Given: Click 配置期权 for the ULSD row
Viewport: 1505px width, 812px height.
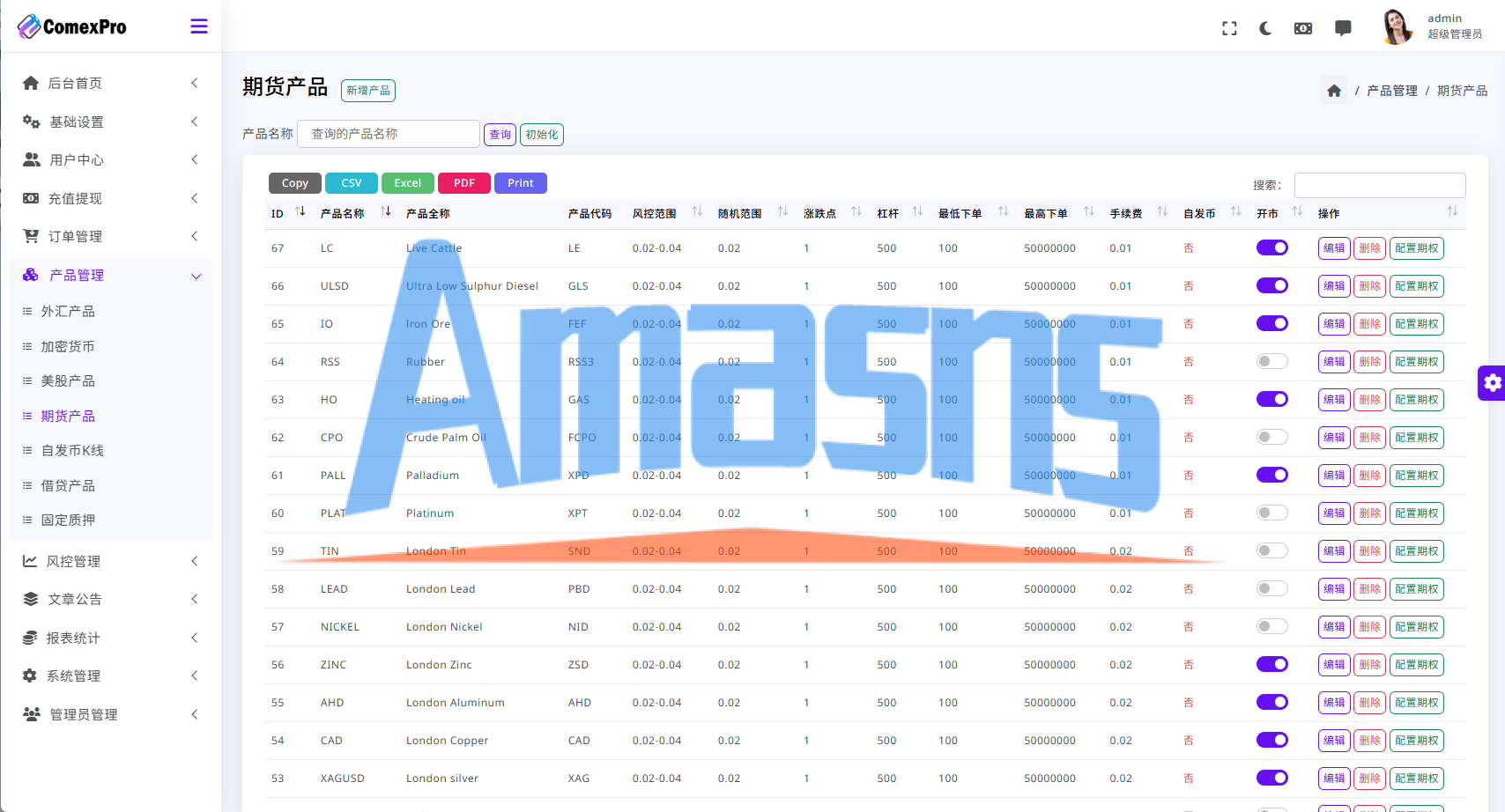Looking at the screenshot, I should pyautogui.click(x=1417, y=286).
